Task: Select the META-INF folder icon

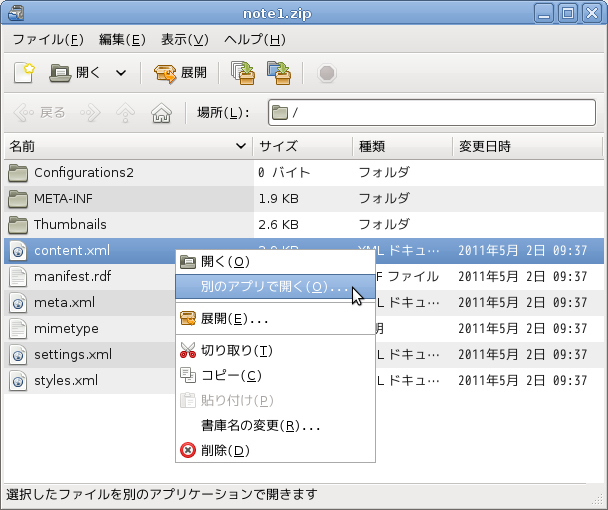Action: point(18,199)
